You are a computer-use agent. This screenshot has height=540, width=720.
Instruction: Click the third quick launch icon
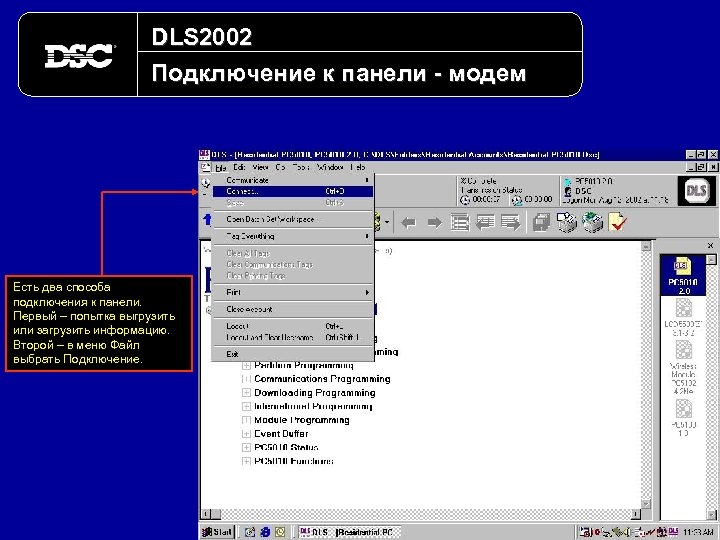pos(280,532)
